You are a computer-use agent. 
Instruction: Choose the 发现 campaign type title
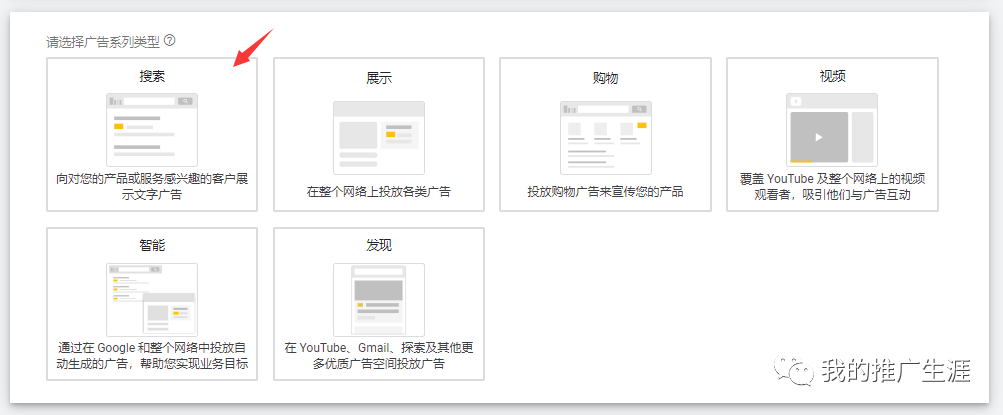[x=379, y=246]
